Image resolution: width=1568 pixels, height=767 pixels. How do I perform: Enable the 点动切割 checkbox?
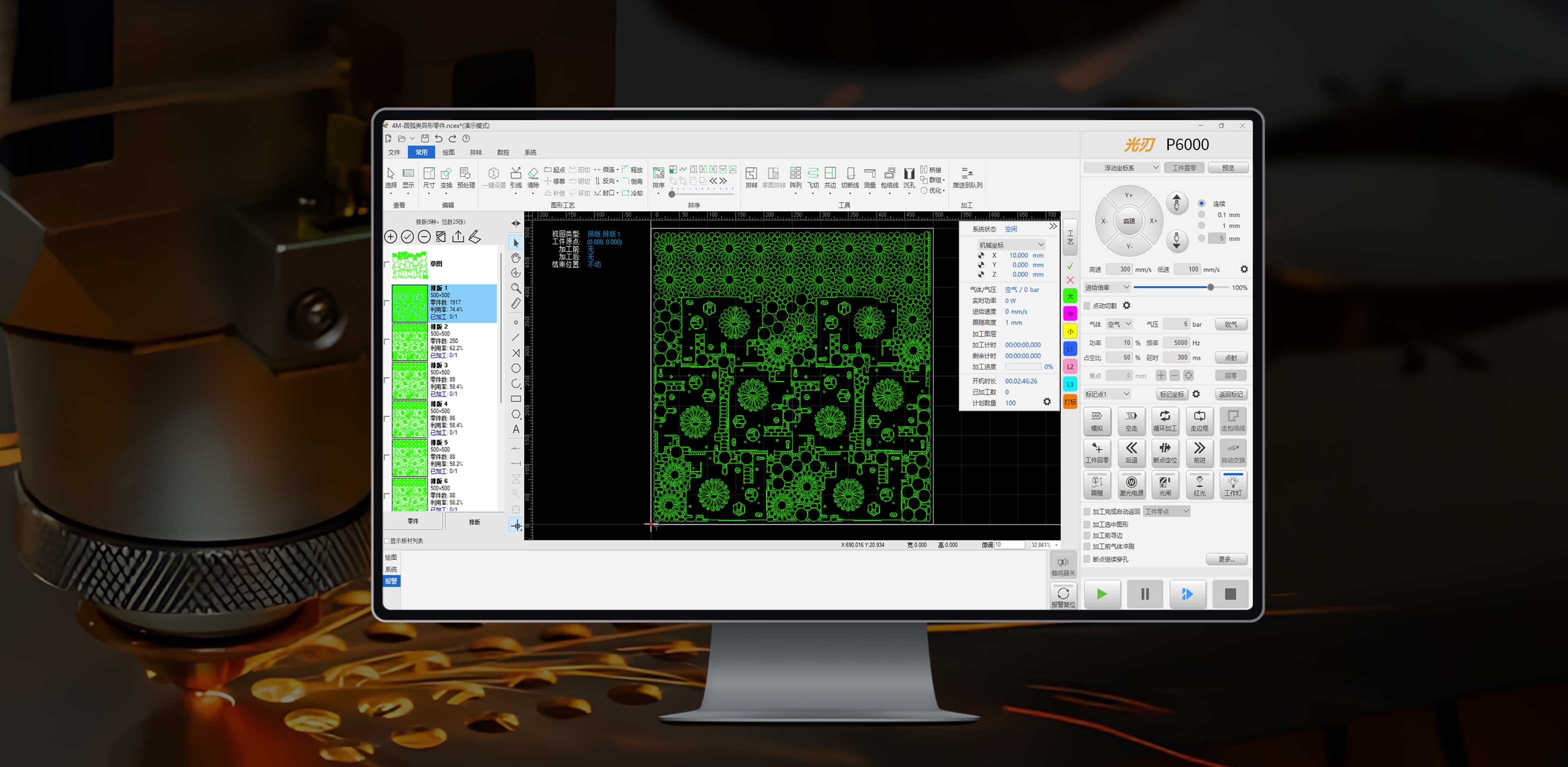click(x=1087, y=306)
